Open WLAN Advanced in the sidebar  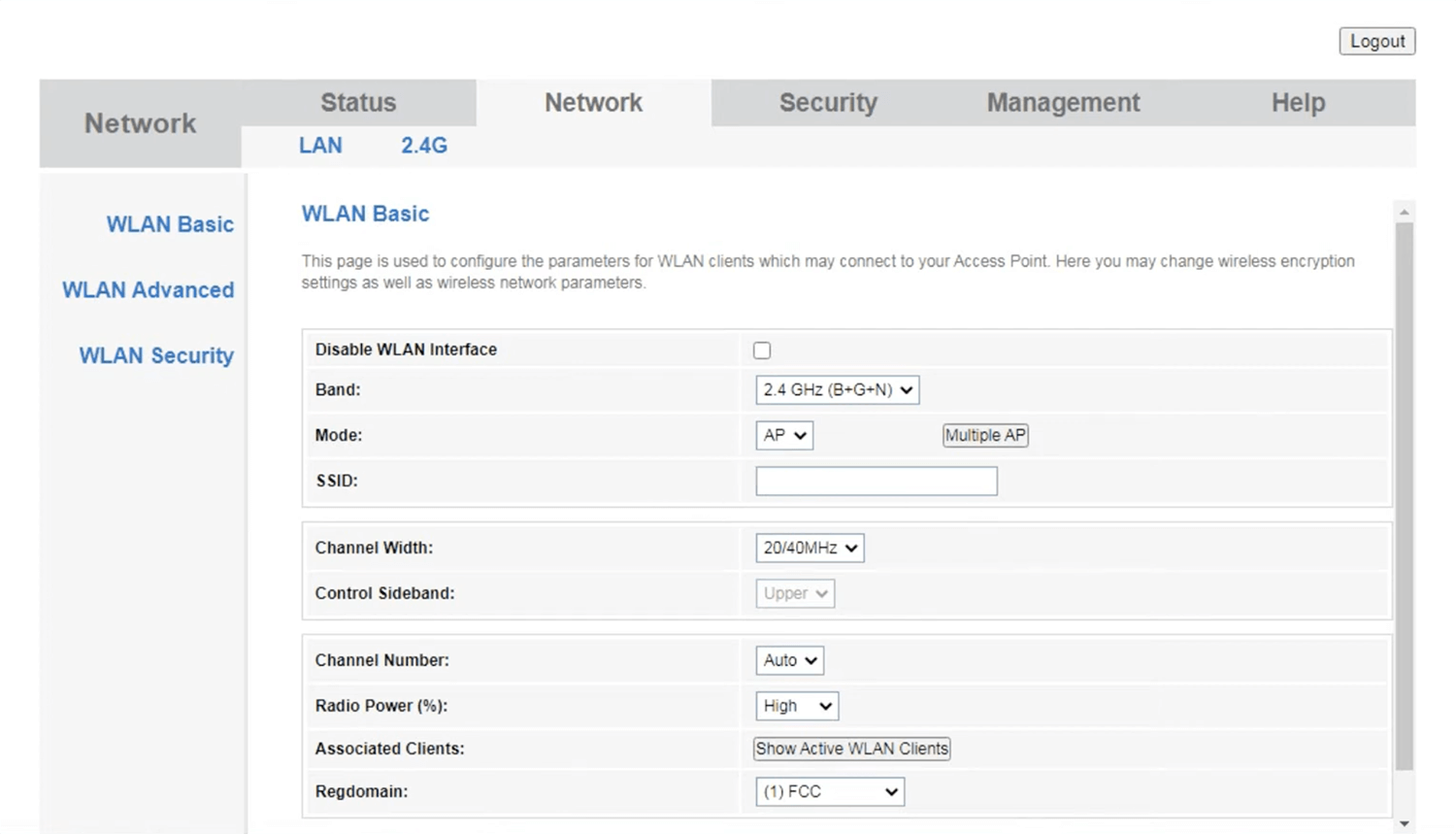(149, 290)
